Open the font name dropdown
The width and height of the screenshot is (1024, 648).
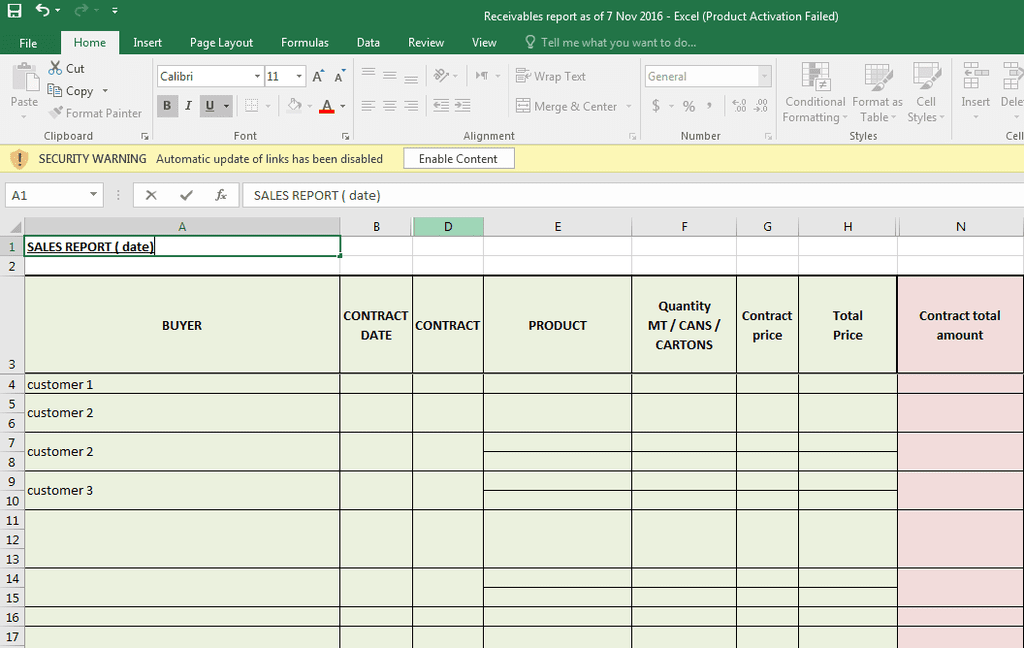[x=257, y=76]
